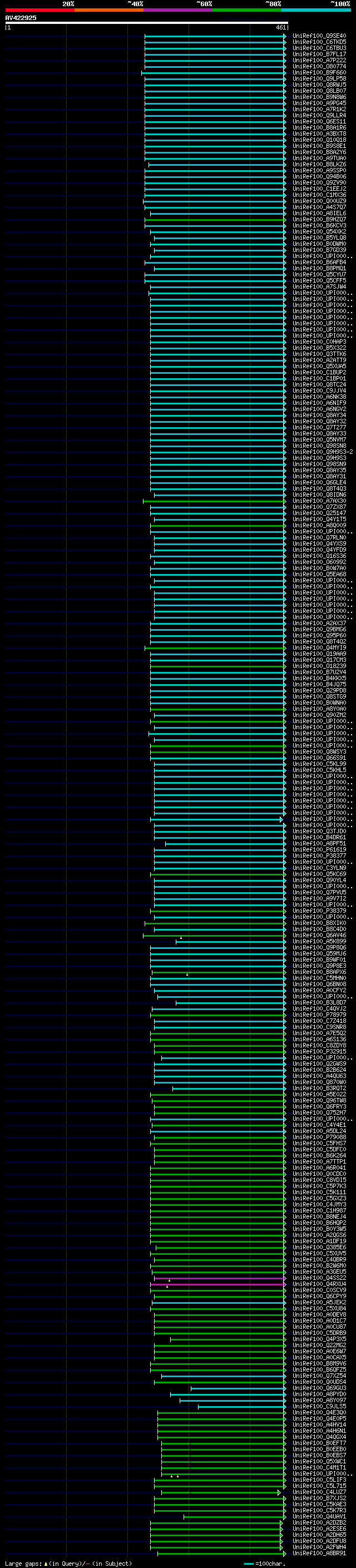
Task: Open hit UniRef100_Q5XWC1
Action: click(319, 1461)
